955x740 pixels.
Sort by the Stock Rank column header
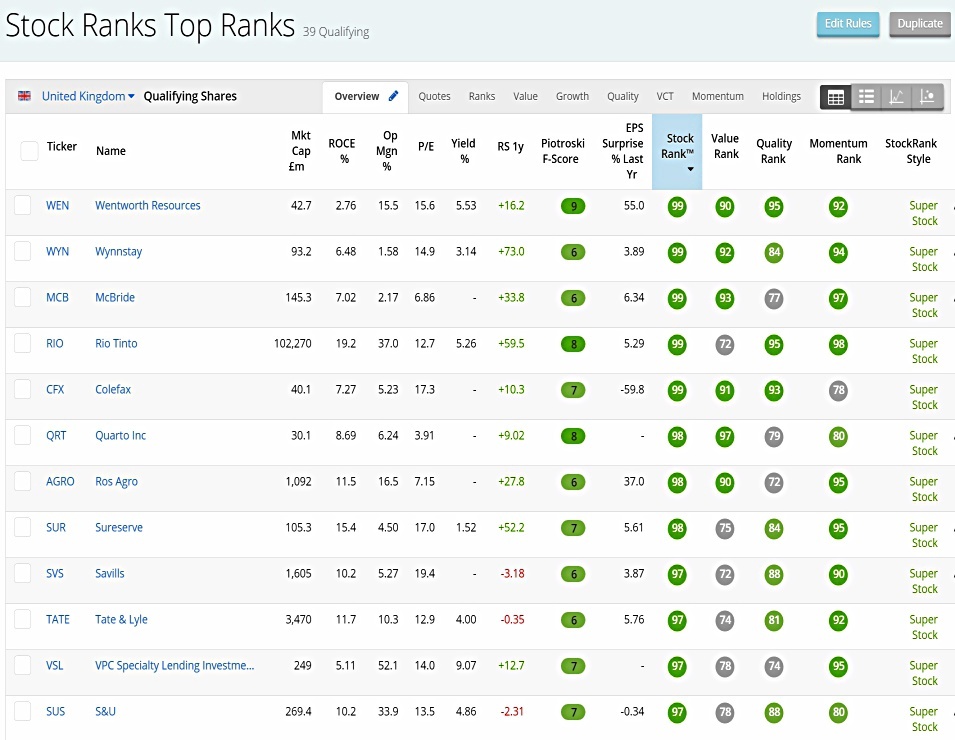(677, 152)
